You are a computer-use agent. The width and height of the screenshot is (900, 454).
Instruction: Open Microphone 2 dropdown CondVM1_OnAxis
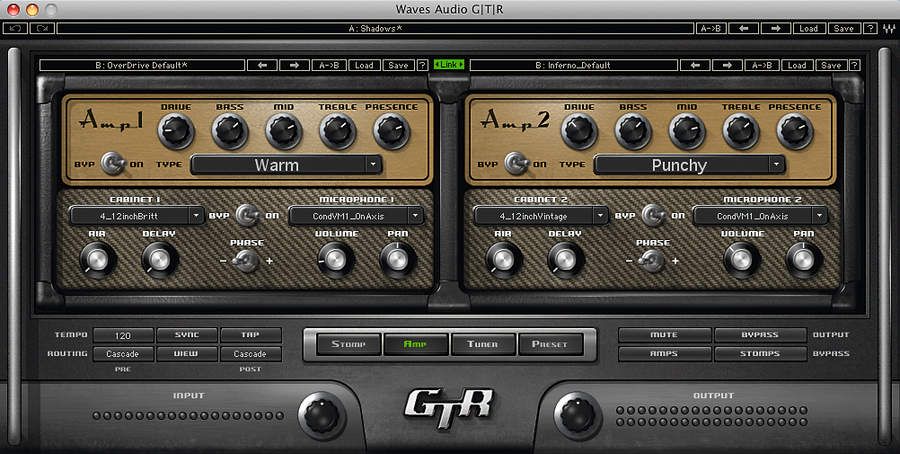click(760, 216)
